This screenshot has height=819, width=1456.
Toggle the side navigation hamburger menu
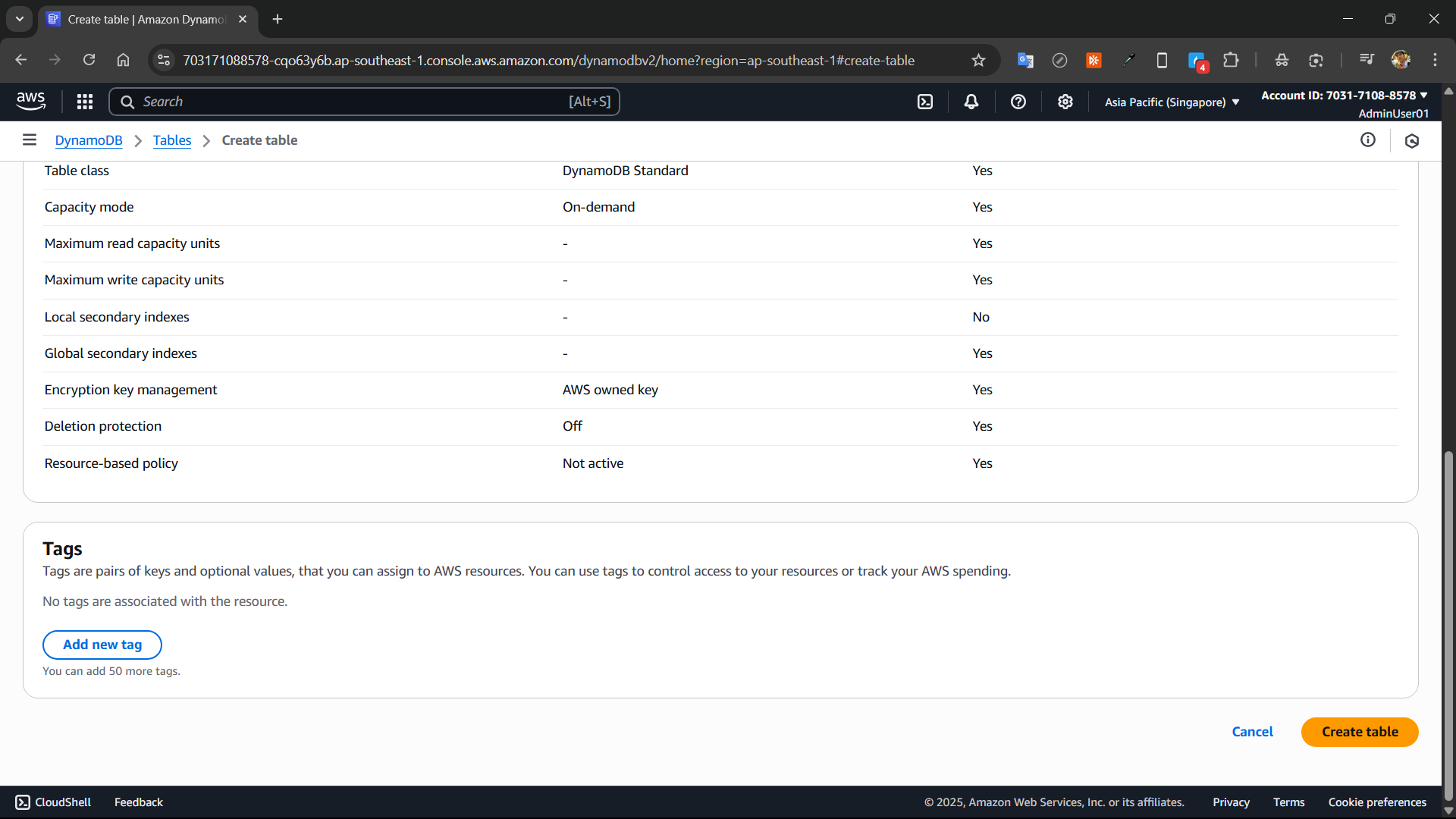(30, 140)
